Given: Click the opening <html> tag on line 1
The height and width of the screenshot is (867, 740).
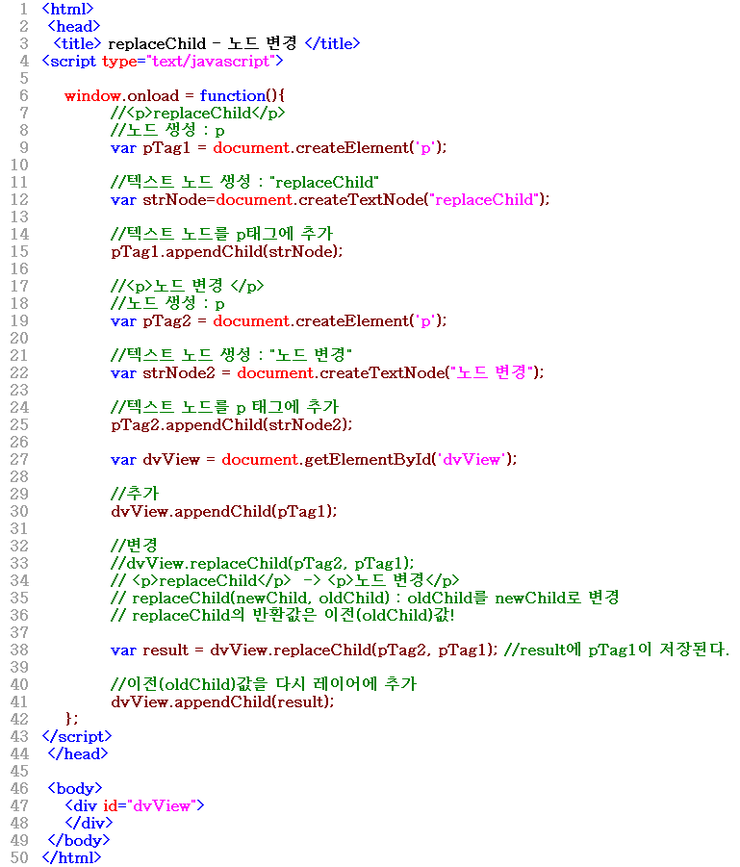Looking at the screenshot, I should coord(67,9).
